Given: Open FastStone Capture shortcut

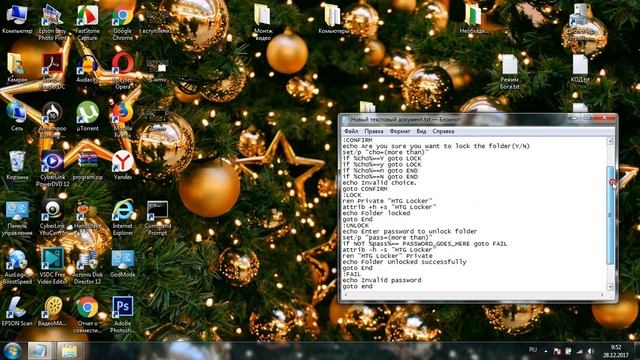Looking at the screenshot, I should click(87, 22).
